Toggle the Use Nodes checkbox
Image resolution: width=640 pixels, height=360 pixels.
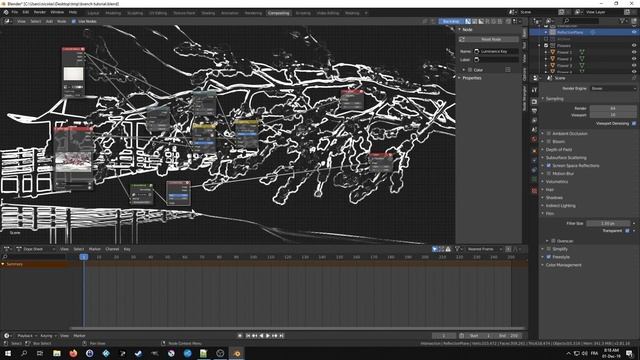(73, 21)
